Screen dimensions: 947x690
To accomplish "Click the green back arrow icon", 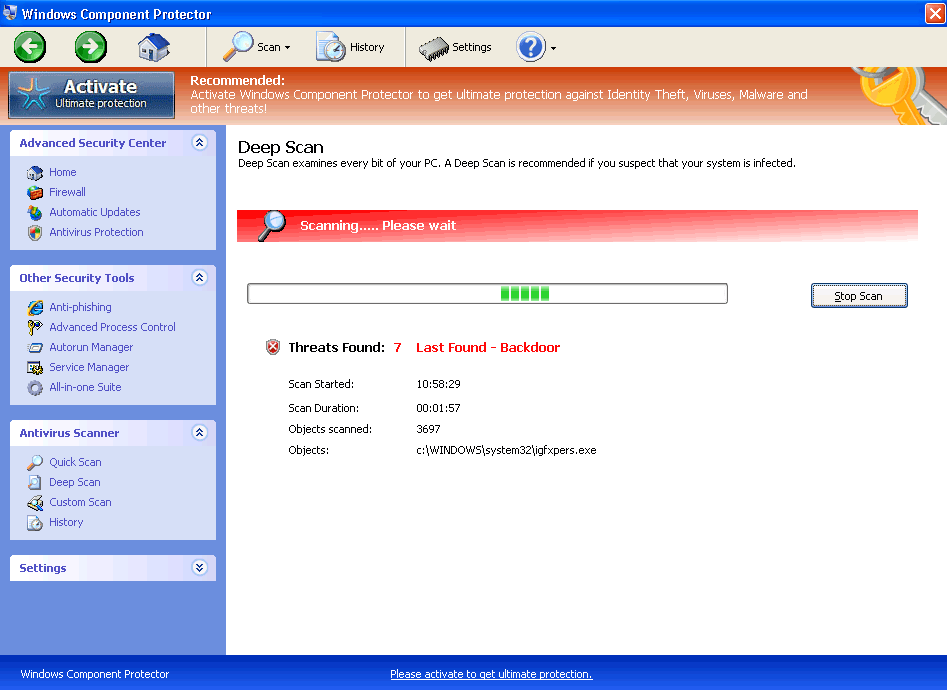I will [x=30, y=46].
